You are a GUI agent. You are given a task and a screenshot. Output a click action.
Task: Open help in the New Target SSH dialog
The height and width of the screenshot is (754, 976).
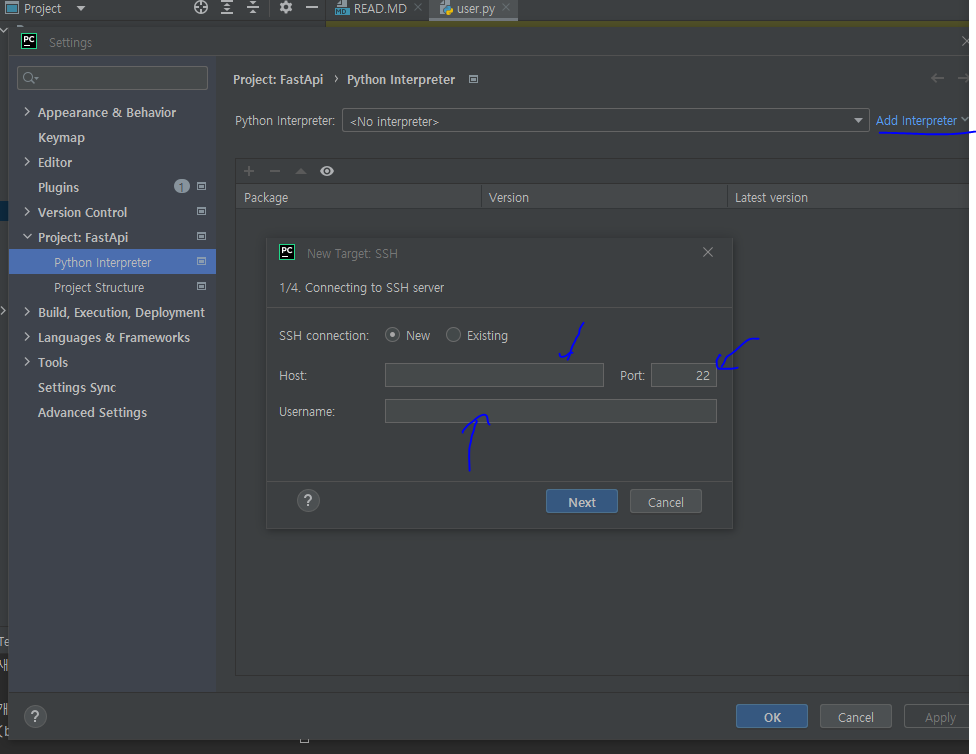pyautogui.click(x=308, y=501)
